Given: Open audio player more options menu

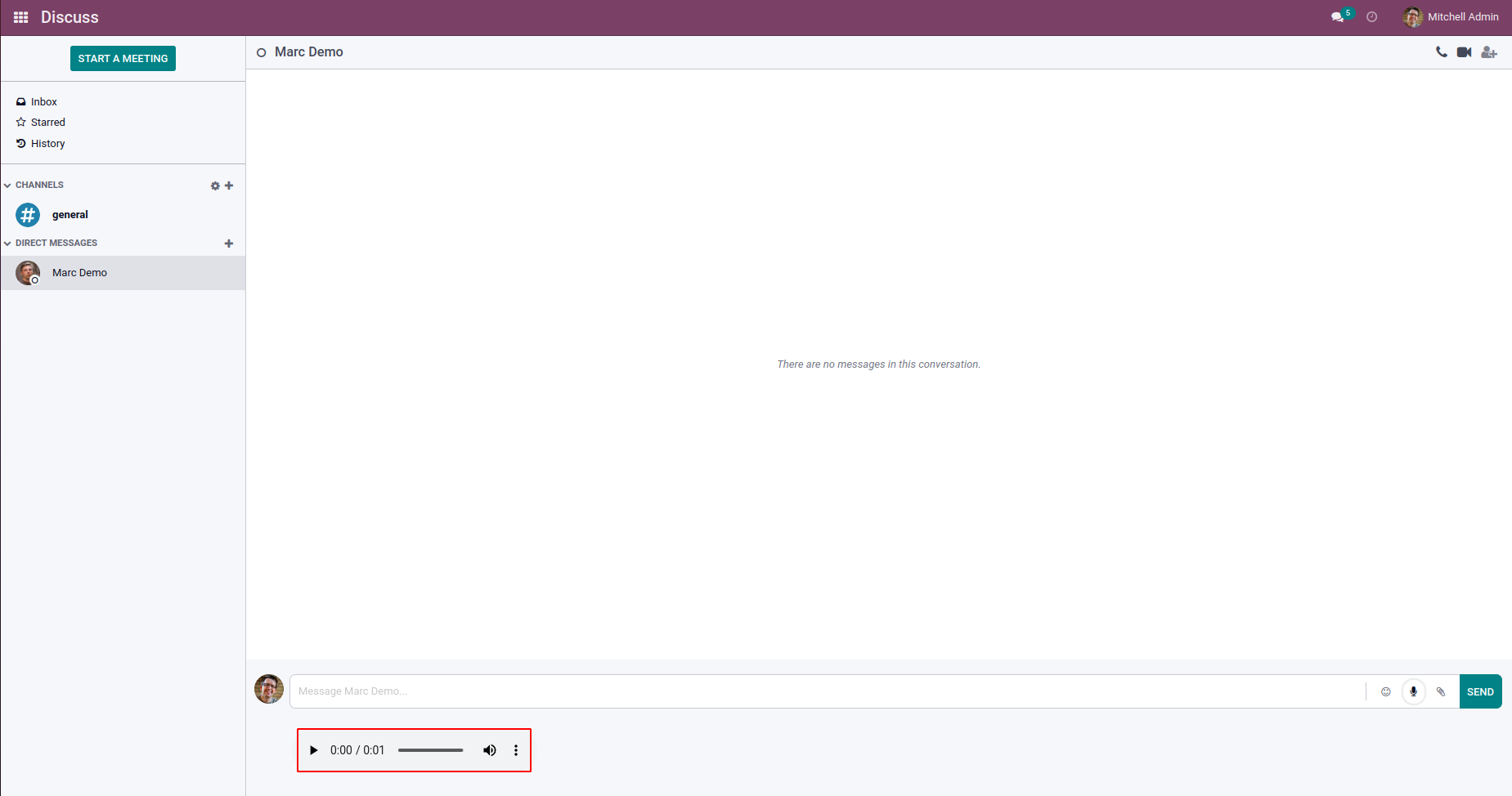Looking at the screenshot, I should 516,750.
